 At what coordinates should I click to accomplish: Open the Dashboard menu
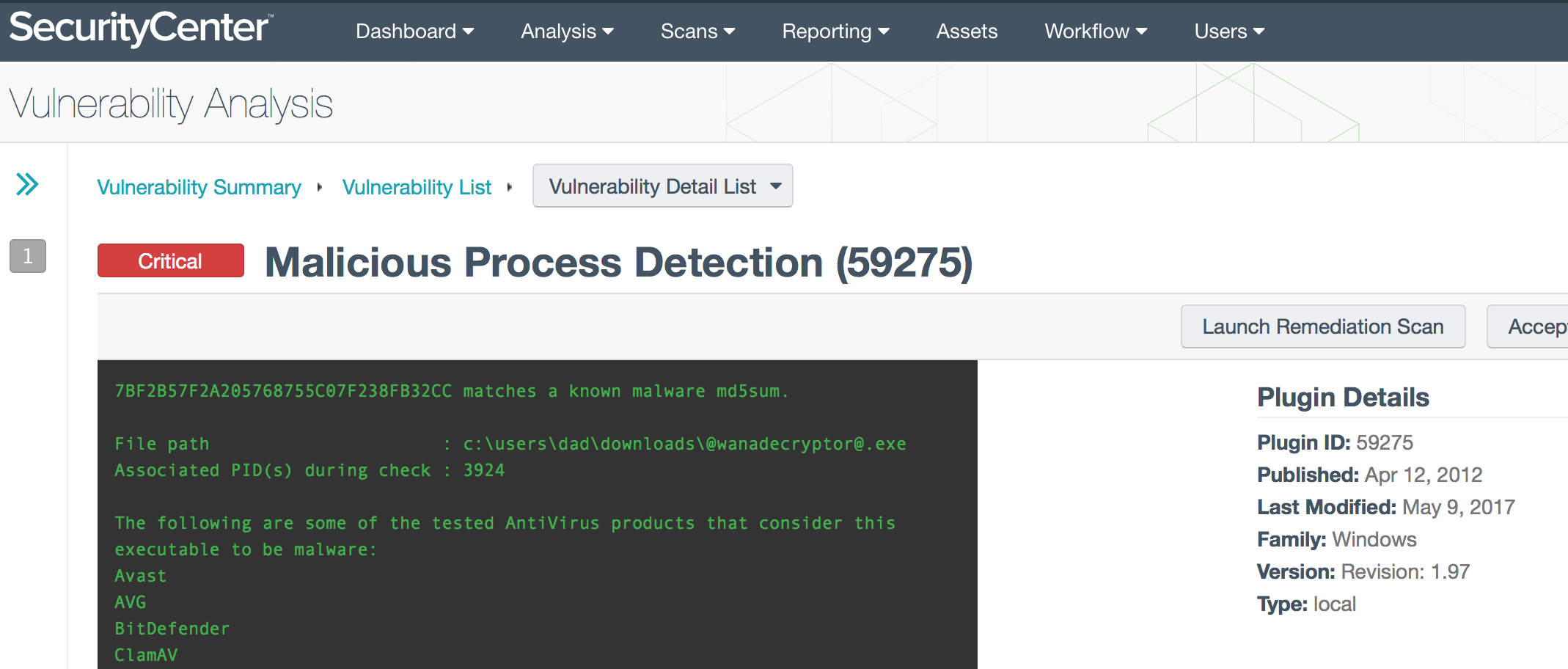coord(415,32)
